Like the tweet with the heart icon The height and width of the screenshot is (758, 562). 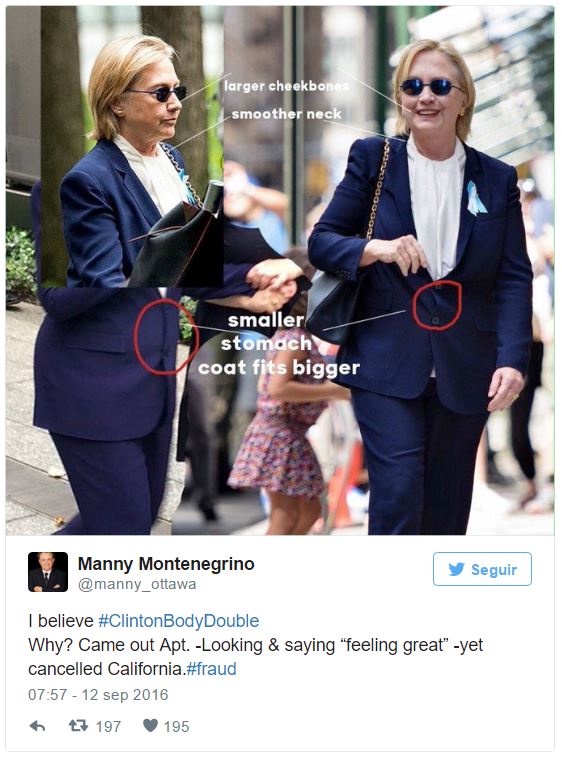point(151,725)
